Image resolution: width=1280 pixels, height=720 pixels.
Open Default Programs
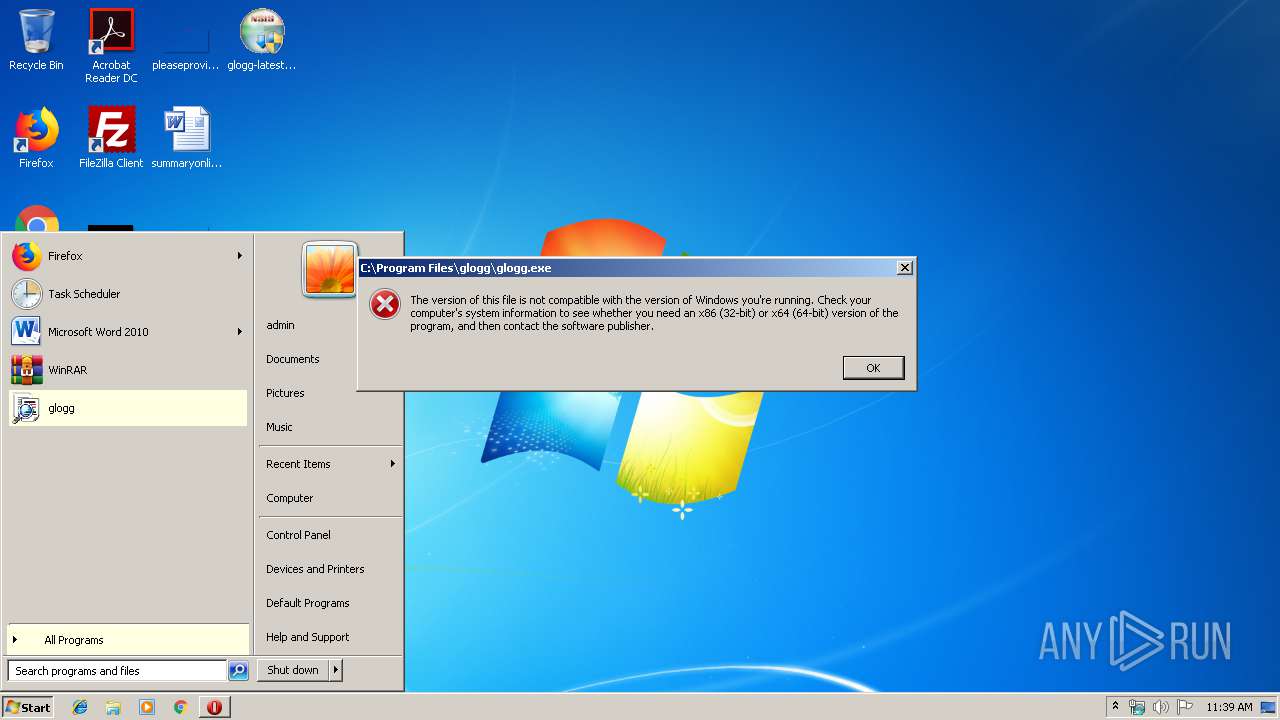pyautogui.click(x=307, y=603)
